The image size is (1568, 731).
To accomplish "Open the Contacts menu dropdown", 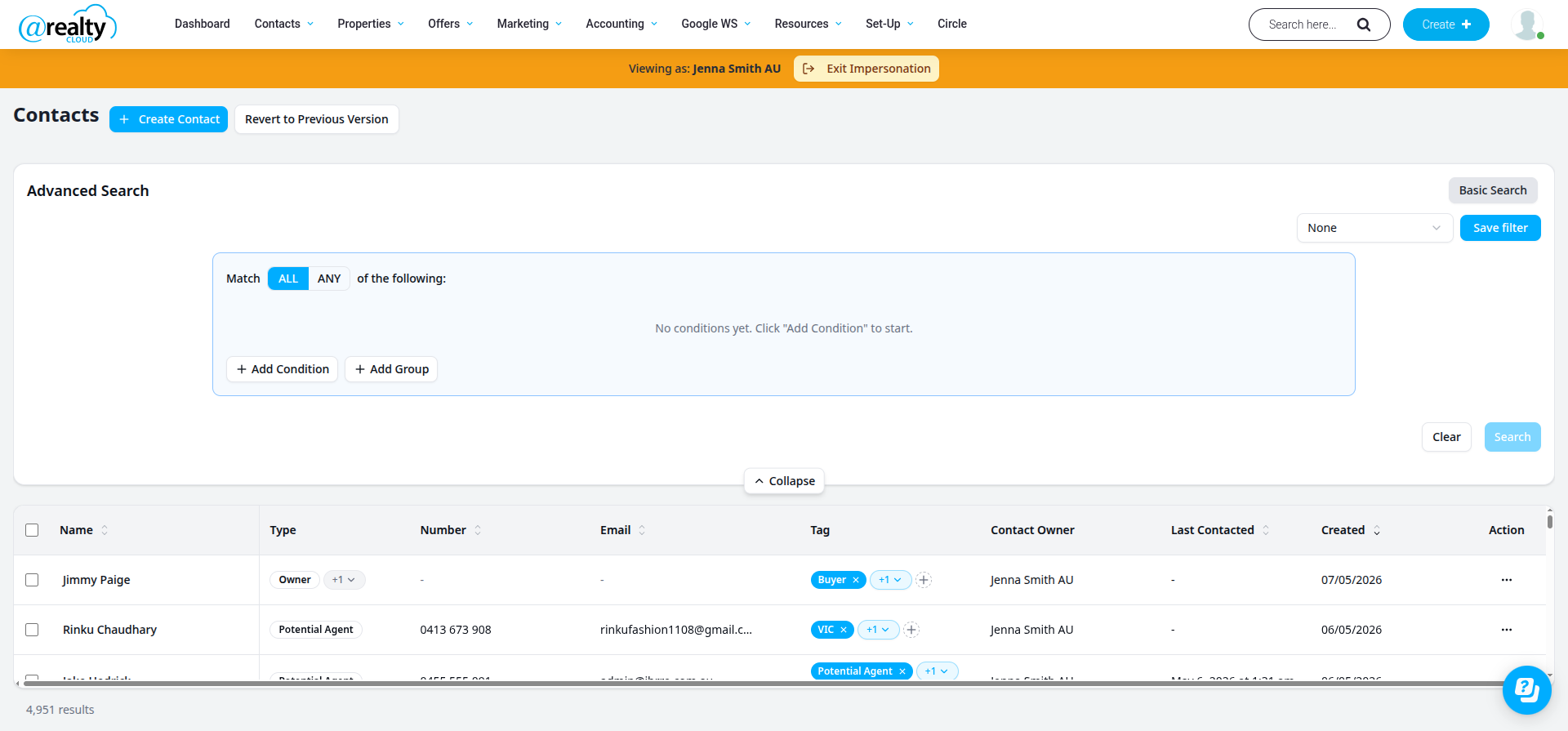I will (283, 24).
